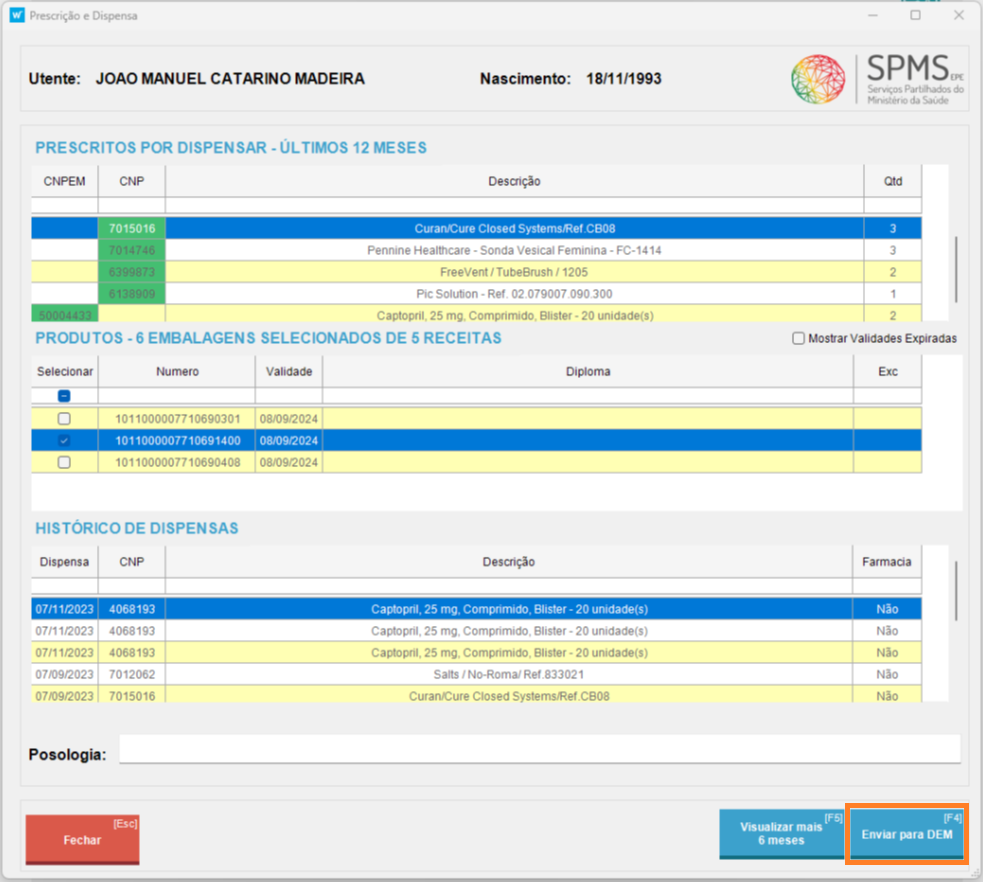Click the Farmacia column header

(x=886, y=562)
